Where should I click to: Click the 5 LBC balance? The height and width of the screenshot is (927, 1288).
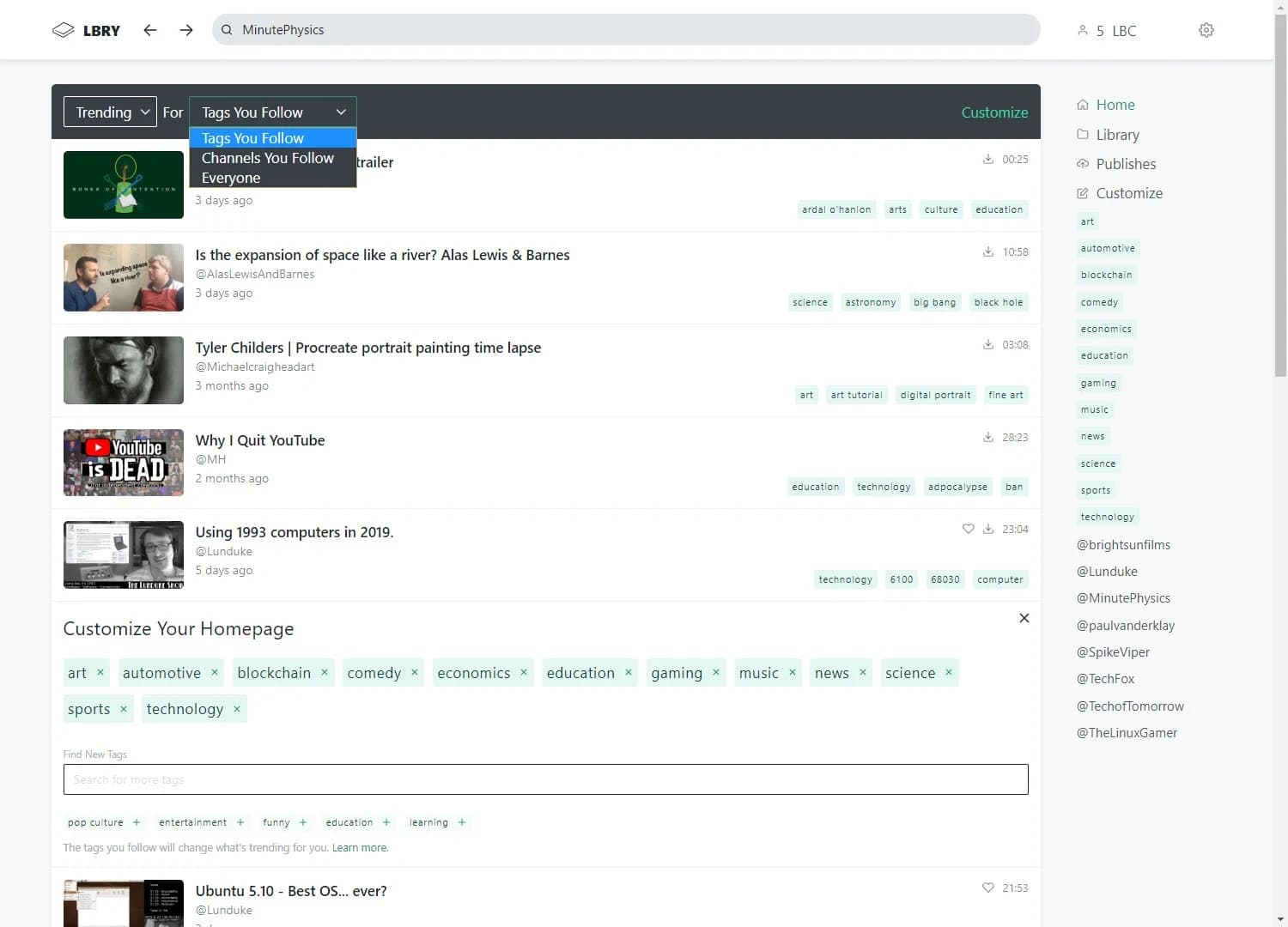click(x=1115, y=31)
